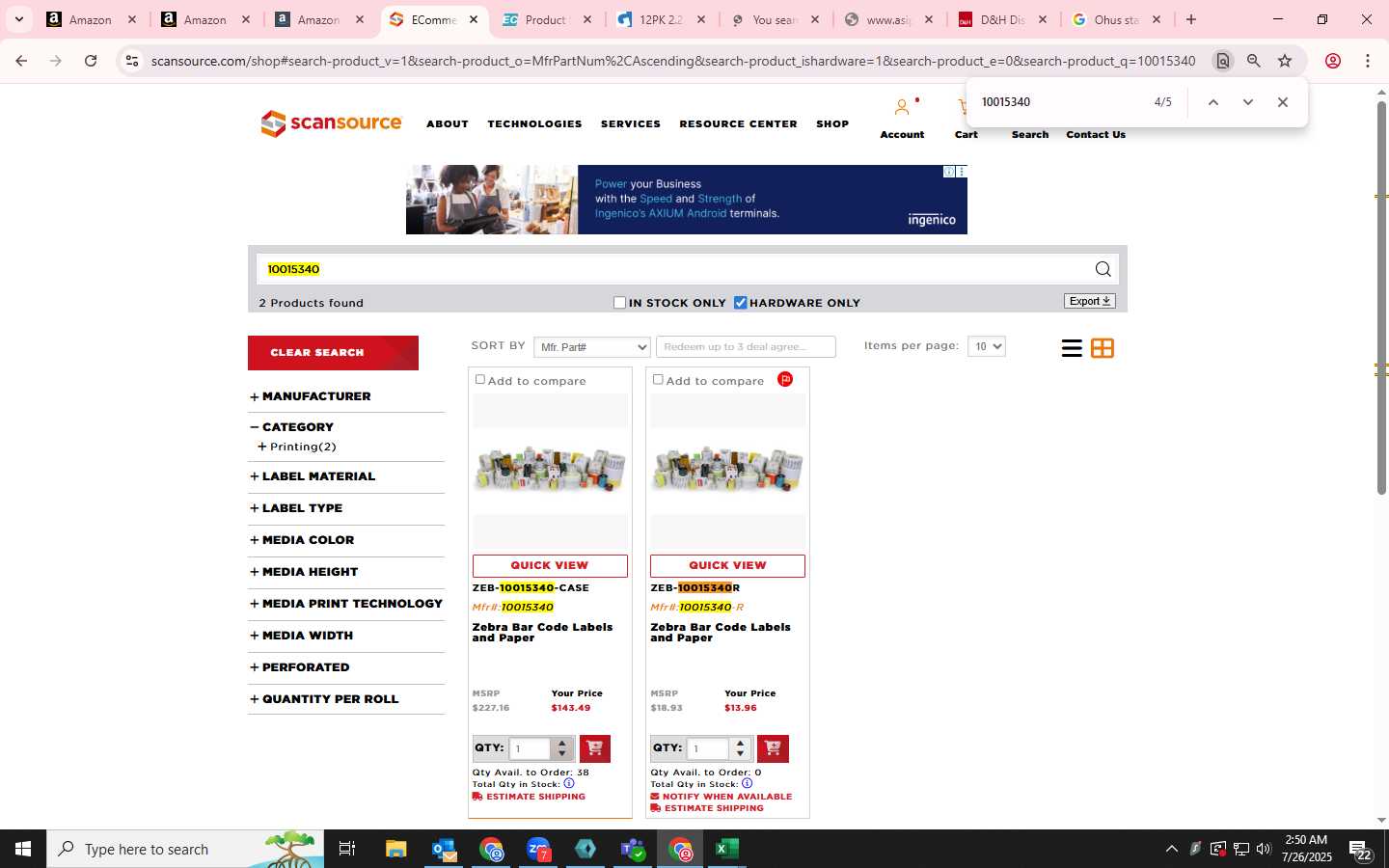Switch to grid view layout icon
Screen dimensions: 1389x868
(x=1103, y=348)
